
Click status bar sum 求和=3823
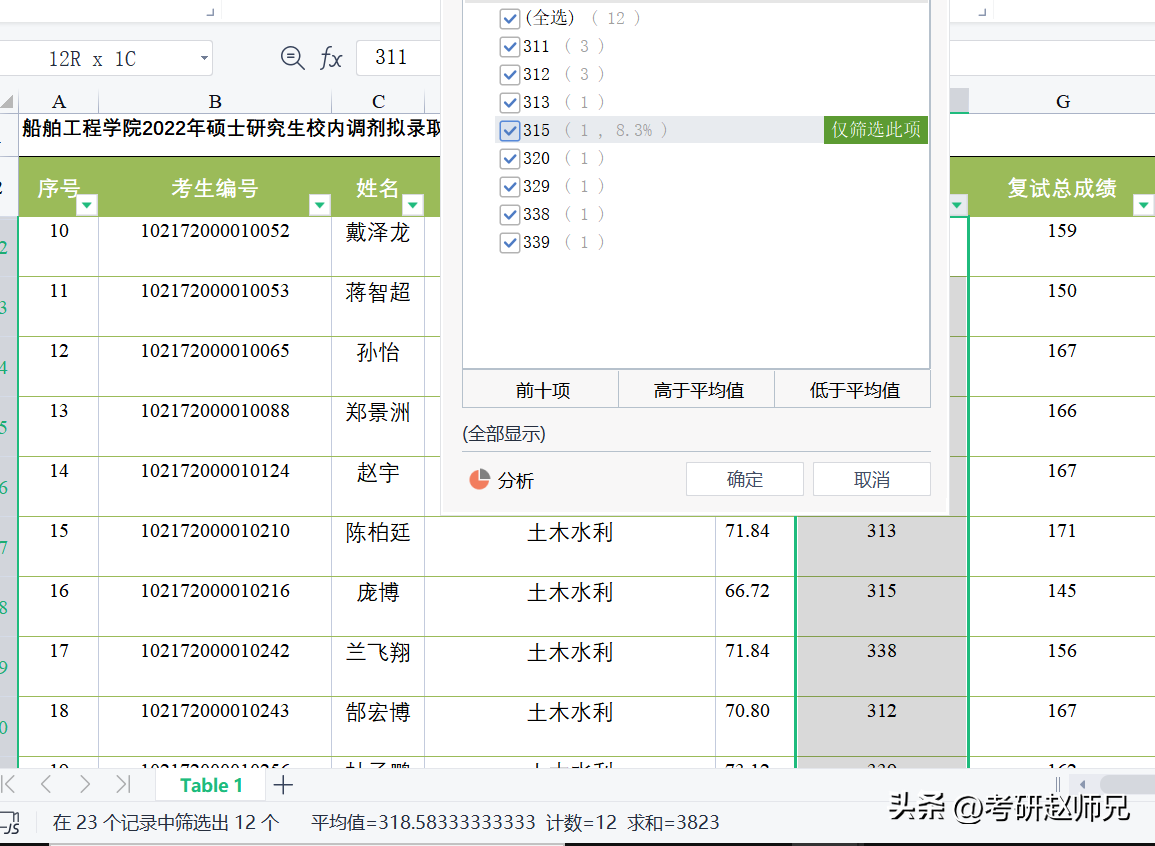673,822
